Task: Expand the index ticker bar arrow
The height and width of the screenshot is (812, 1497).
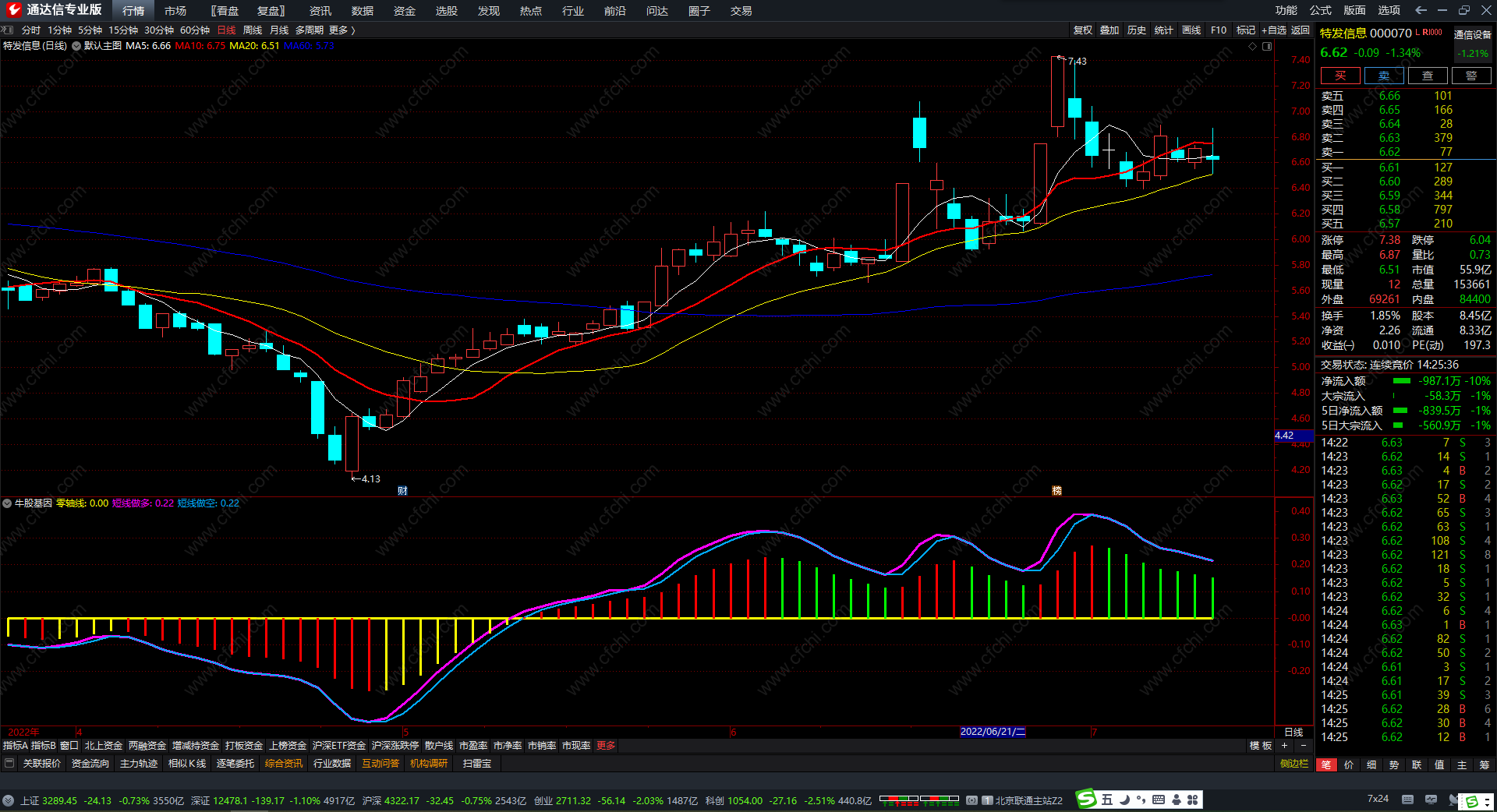Action: [x=8, y=800]
